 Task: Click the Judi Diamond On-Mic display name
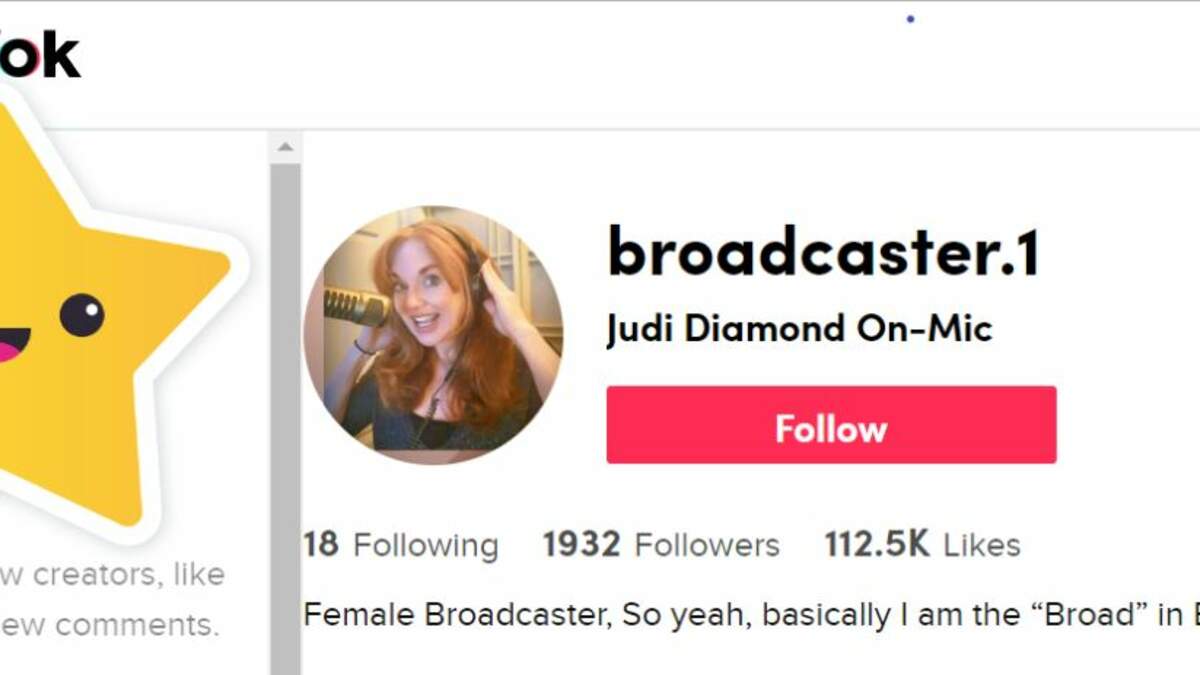(799, 329)
